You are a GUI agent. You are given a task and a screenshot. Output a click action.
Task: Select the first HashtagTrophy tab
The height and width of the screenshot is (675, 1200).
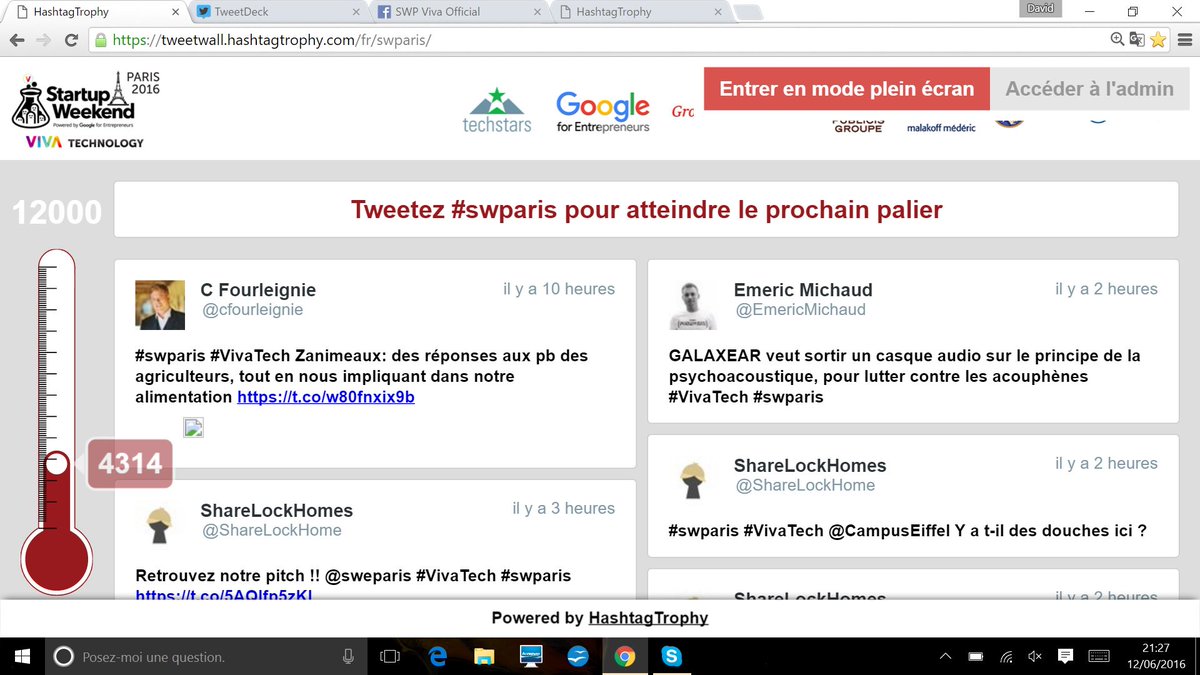(x=94, y=12)
